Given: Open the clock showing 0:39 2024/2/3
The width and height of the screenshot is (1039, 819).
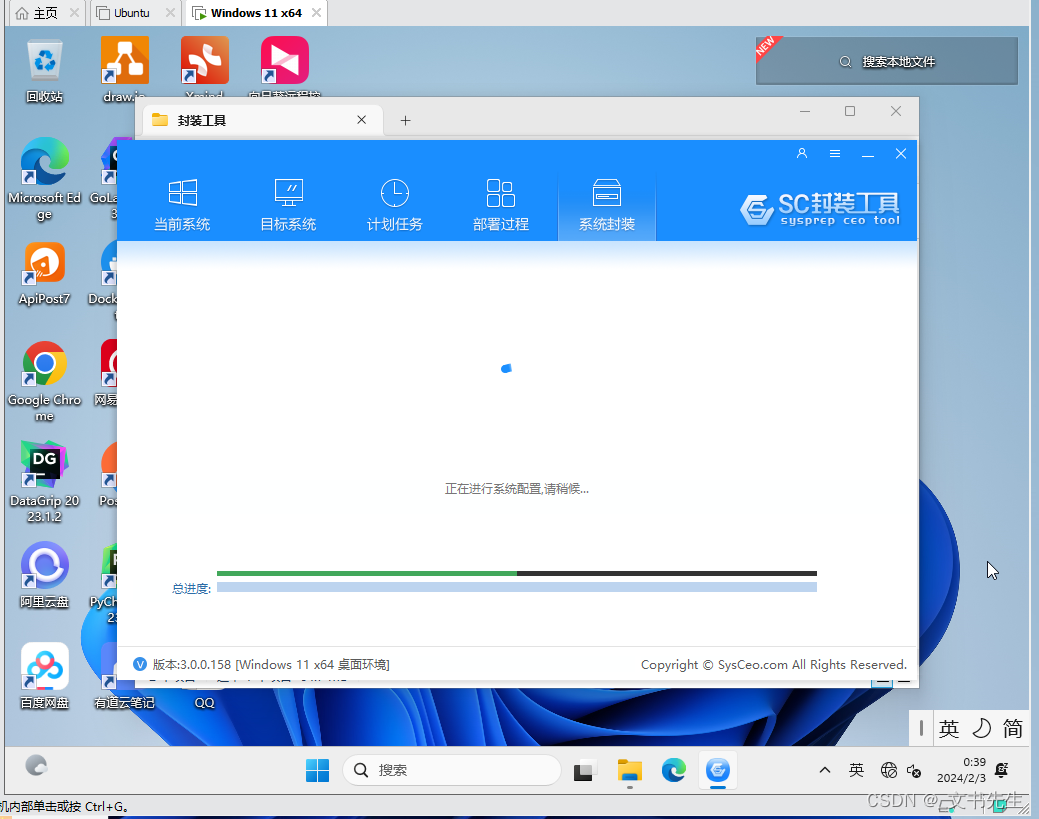Looking at the screenshot, I should 961,770.
